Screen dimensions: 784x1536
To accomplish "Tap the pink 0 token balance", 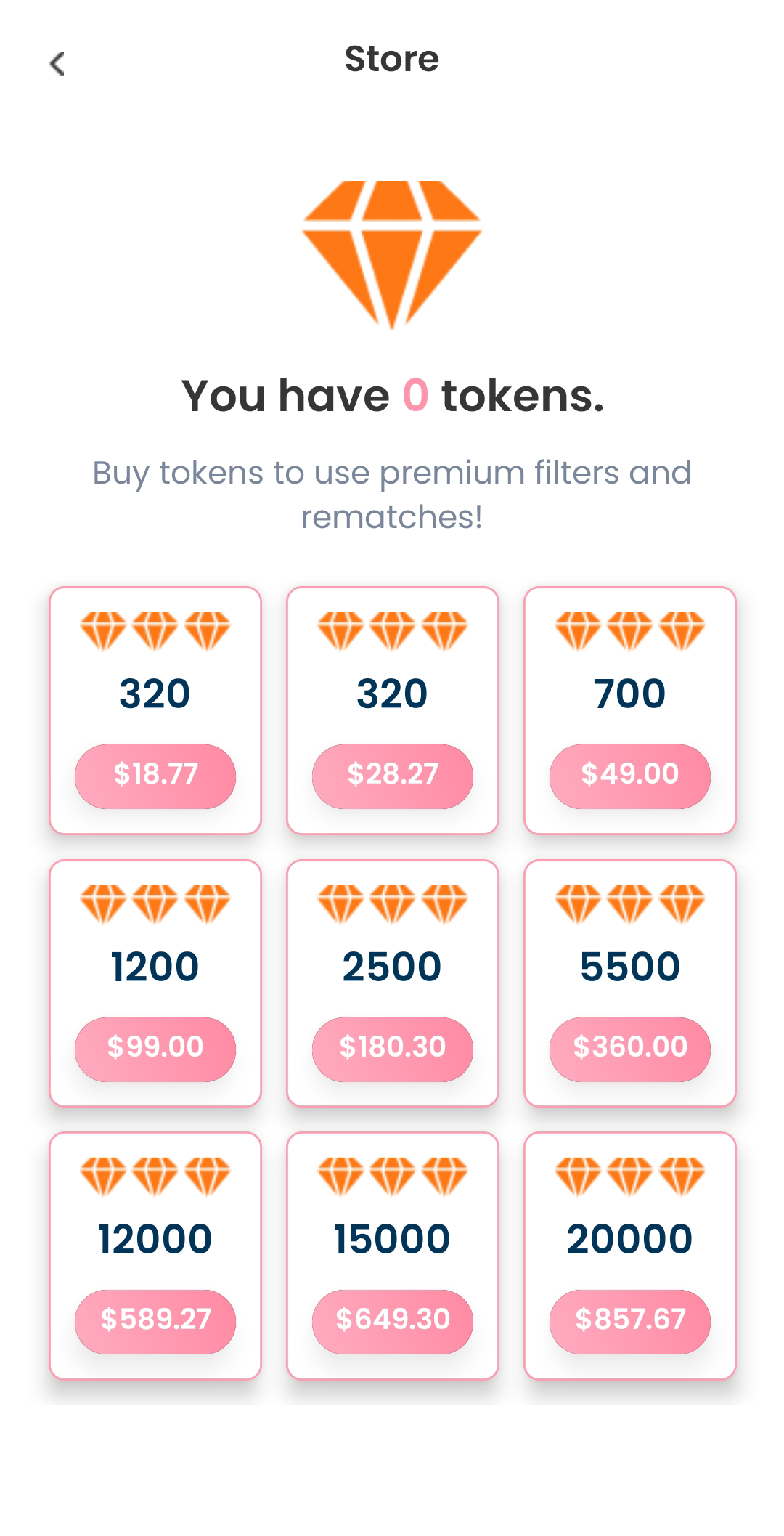I will [x=415, y=397].
